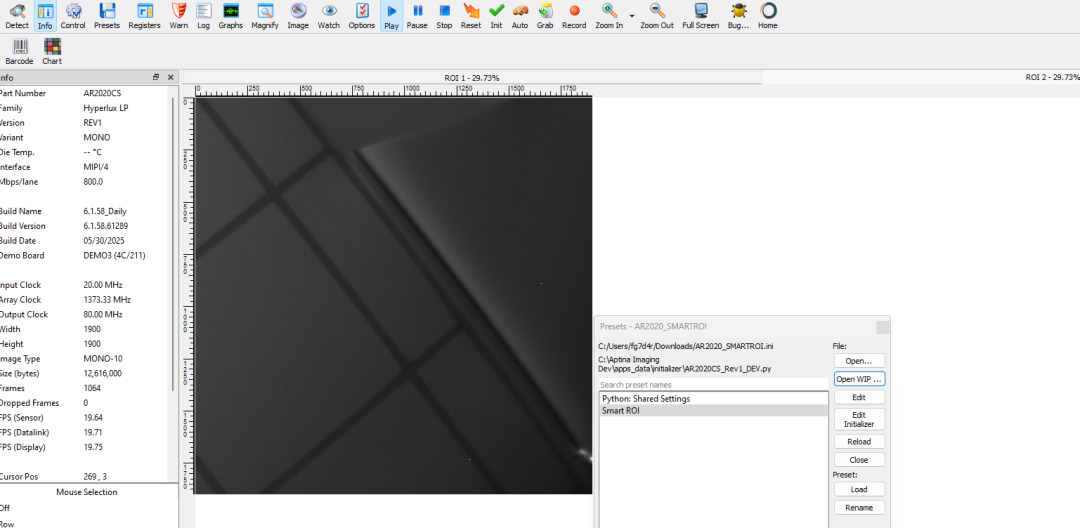Open the Image tool icon
The width and height of the screenshot is (1080, 528).
(298, 16)
